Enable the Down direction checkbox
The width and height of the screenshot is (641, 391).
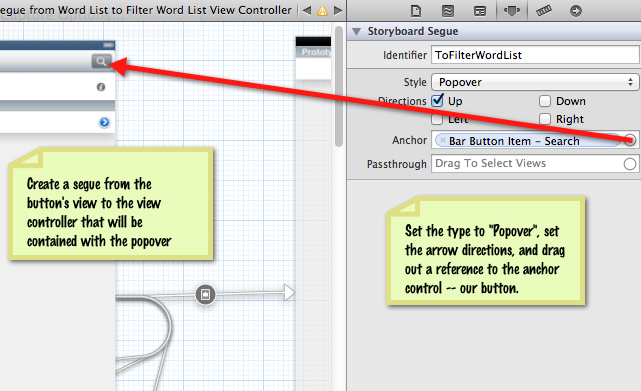[x=545, y=101]
